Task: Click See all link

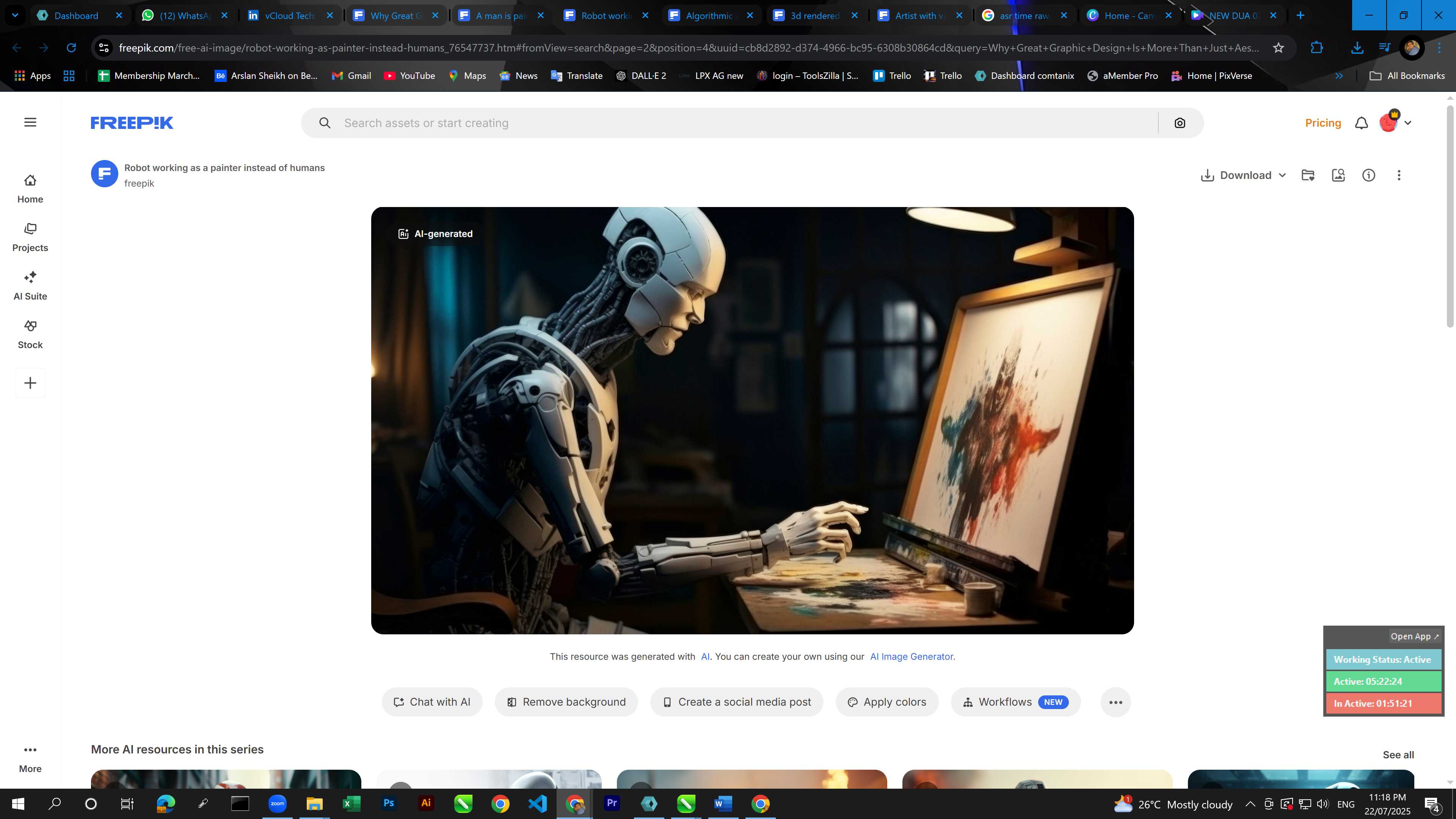Action: pos(1398,755)
